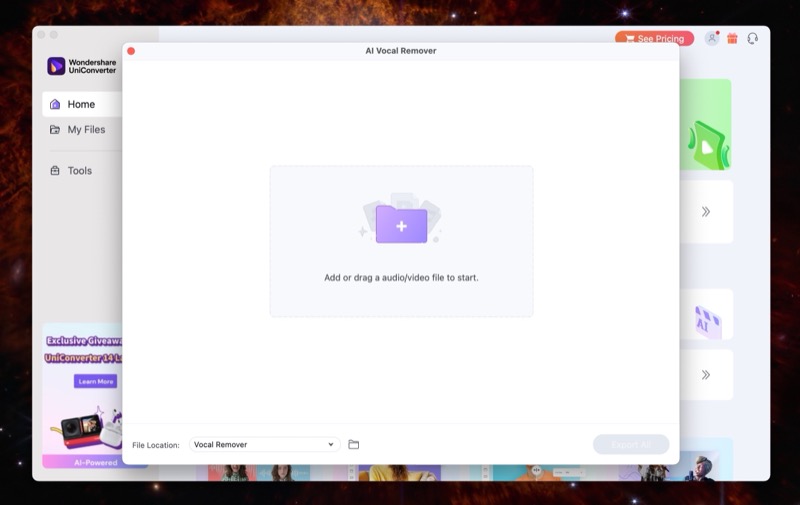The height and width of the screenshot is (505, 800).
Task: Click Learn More in the giveaway banner
Action: [95, 381]
